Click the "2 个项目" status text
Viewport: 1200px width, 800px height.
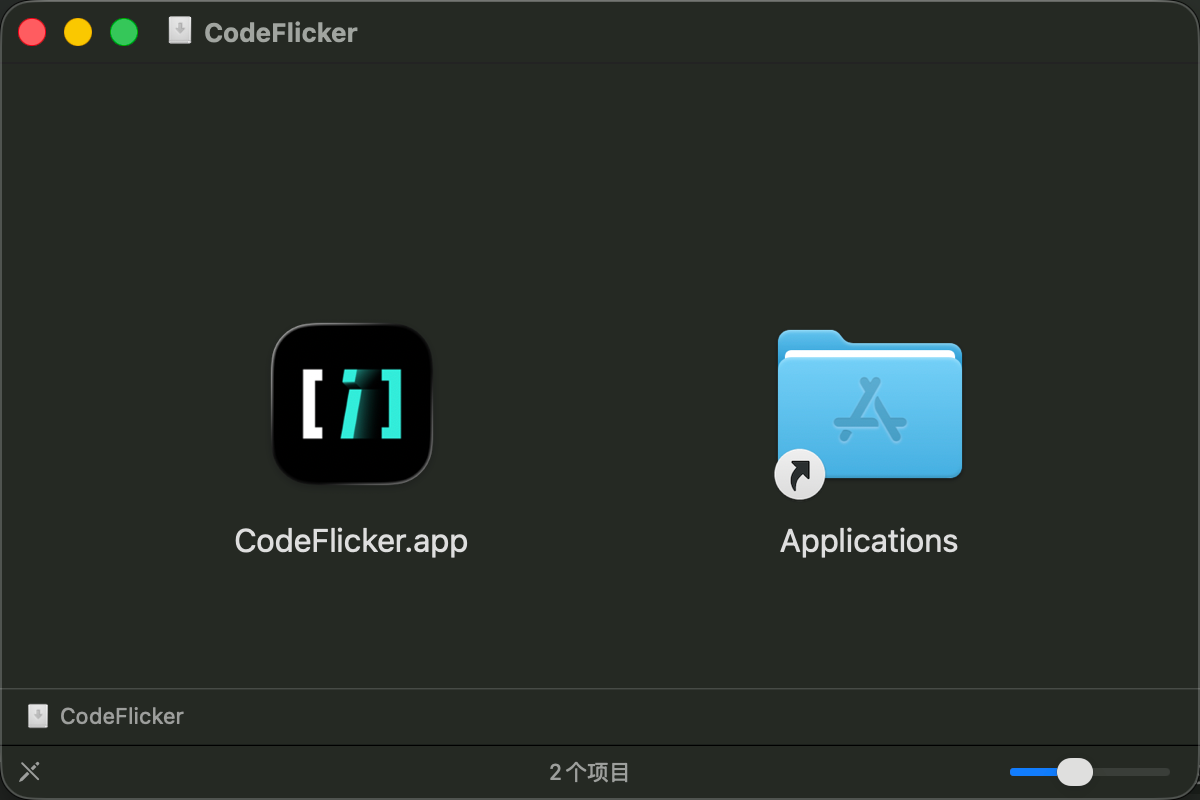click(590, 772)
